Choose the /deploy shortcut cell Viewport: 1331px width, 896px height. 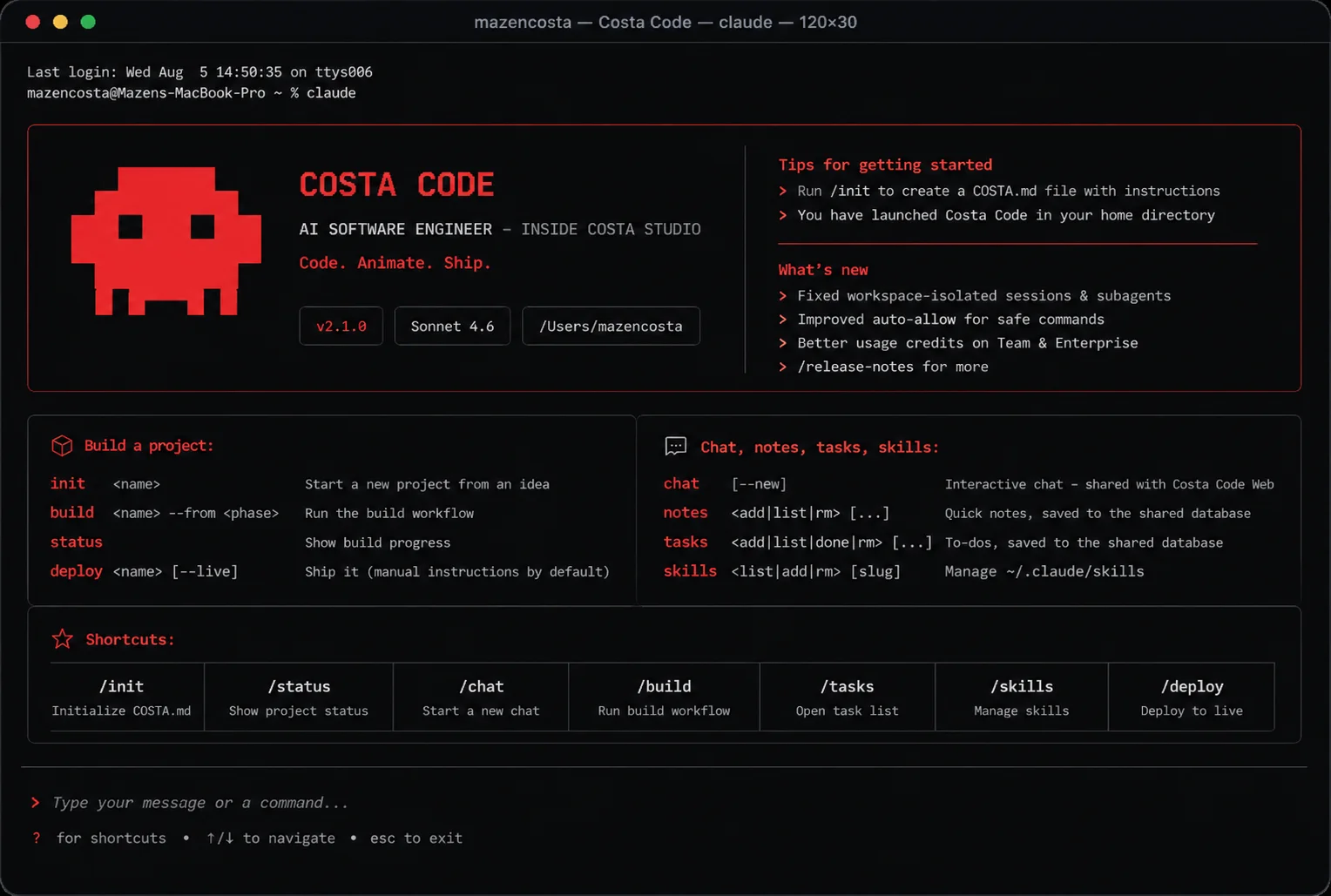[x=1192, y=697]
